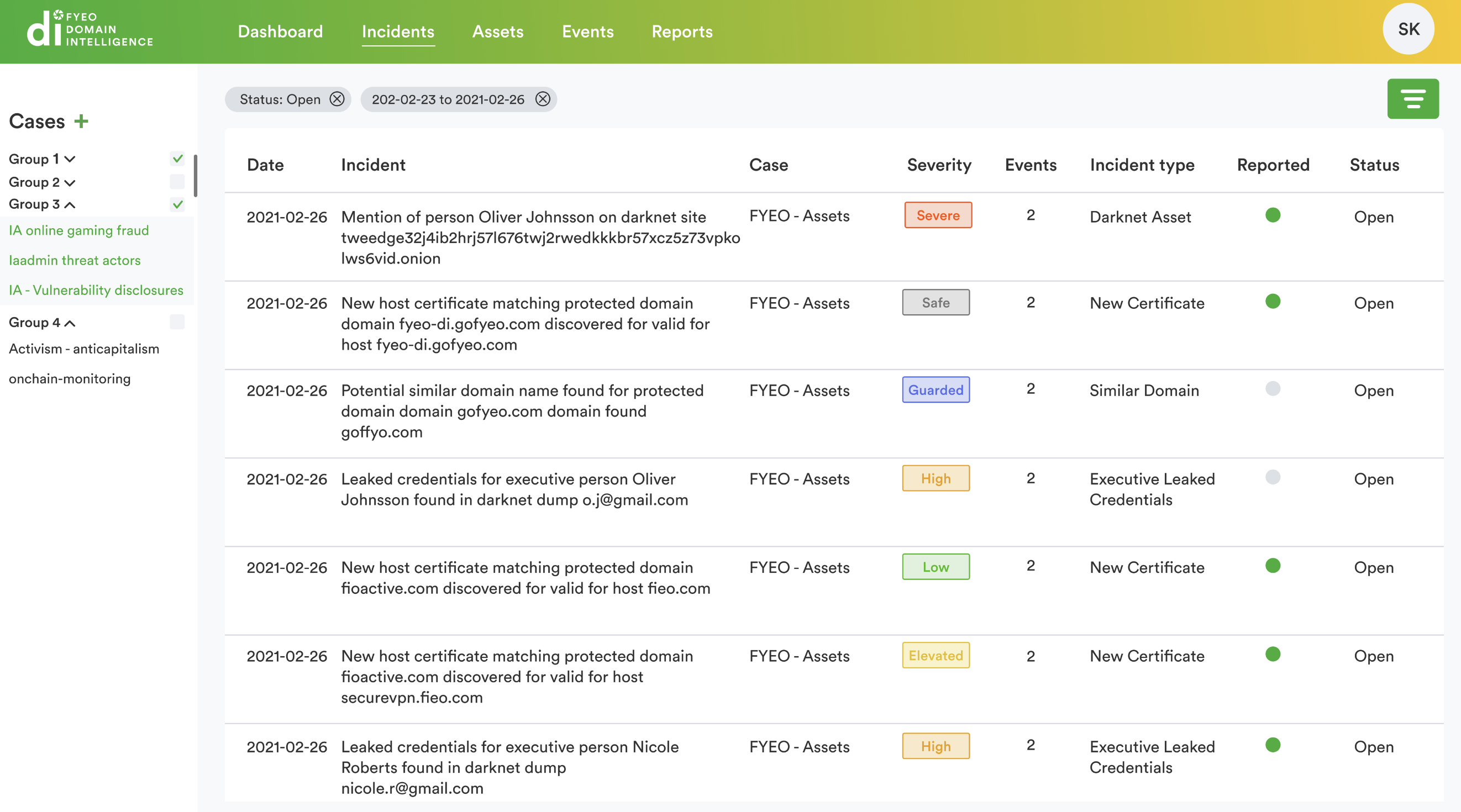The image size is (1461, 812).
Task: Collapse Group 3 using its chevron
Action: pos(69,205)
